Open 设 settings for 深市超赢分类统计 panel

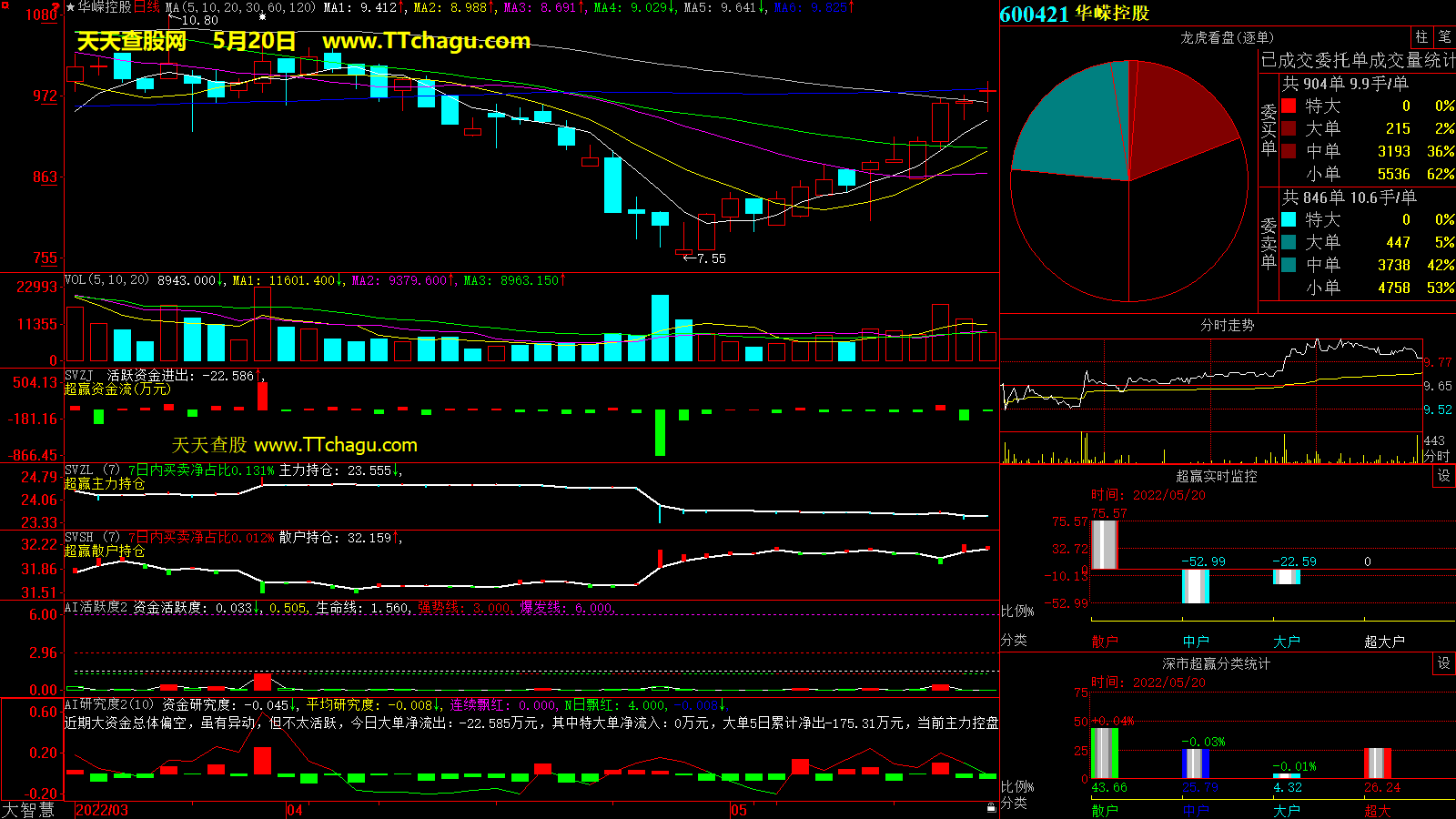coord(1443,663)
